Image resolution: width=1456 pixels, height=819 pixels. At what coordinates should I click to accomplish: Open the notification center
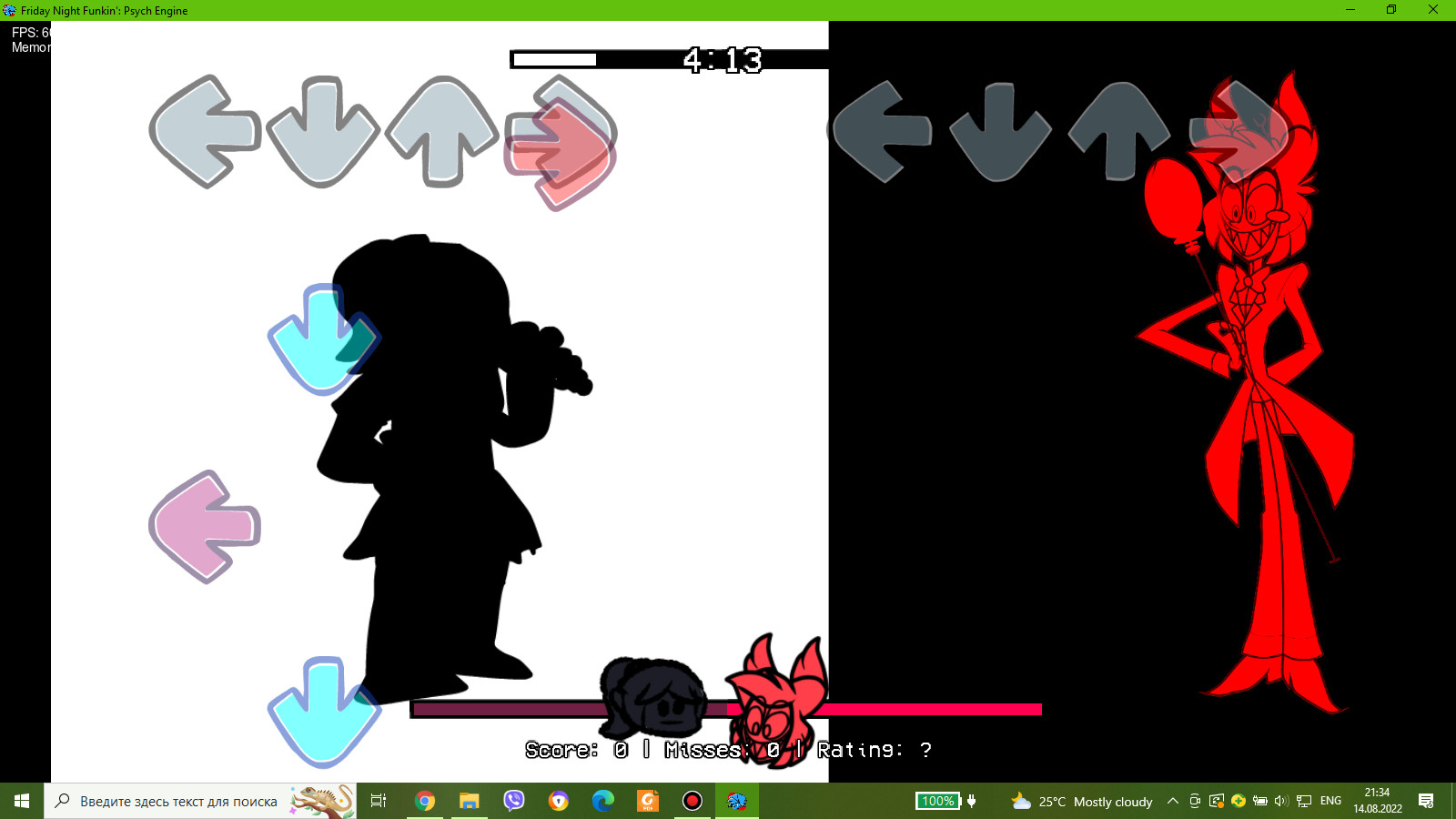1426,801
